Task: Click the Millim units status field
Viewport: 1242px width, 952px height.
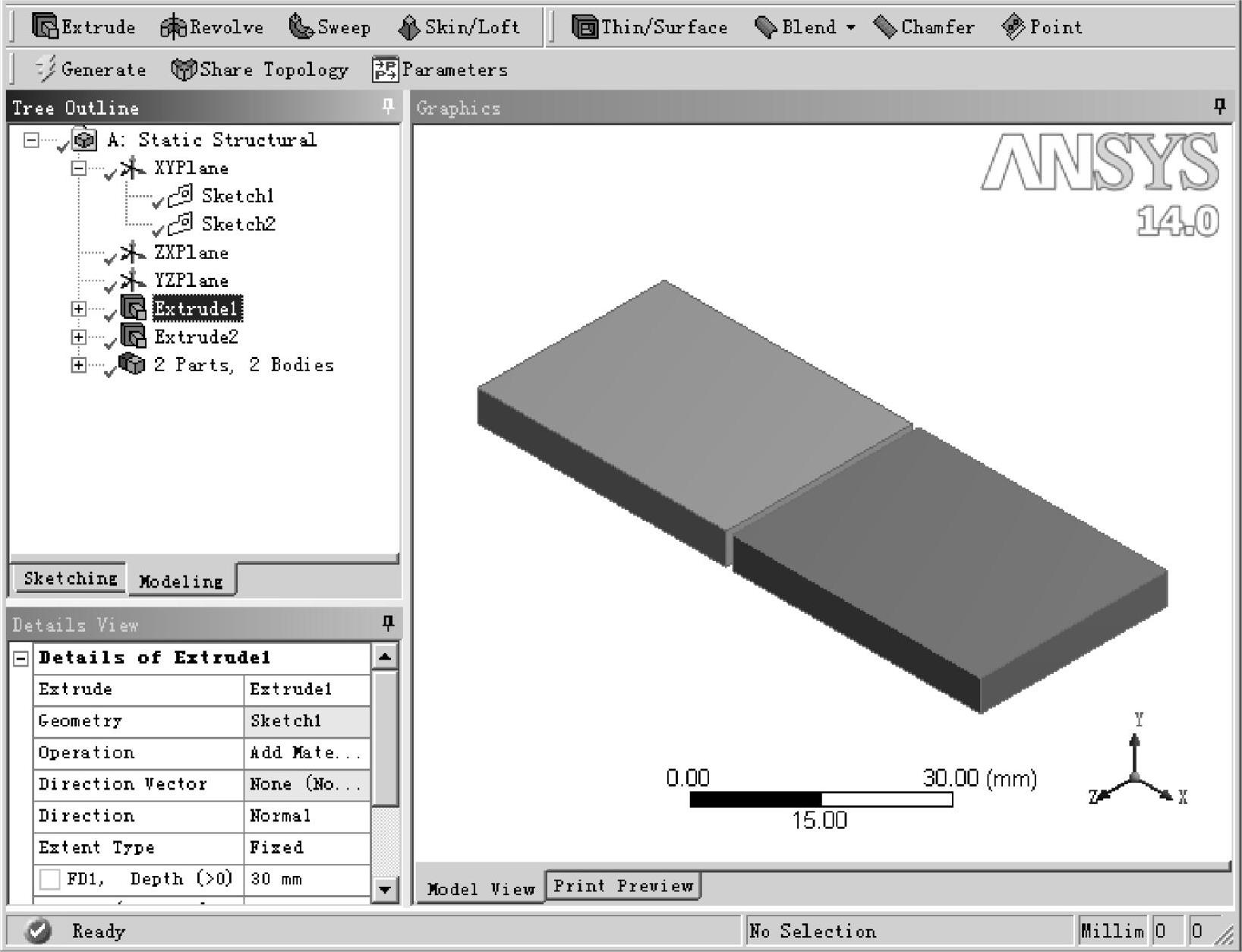Action: pyautogui.click(x=1113, y=931)
